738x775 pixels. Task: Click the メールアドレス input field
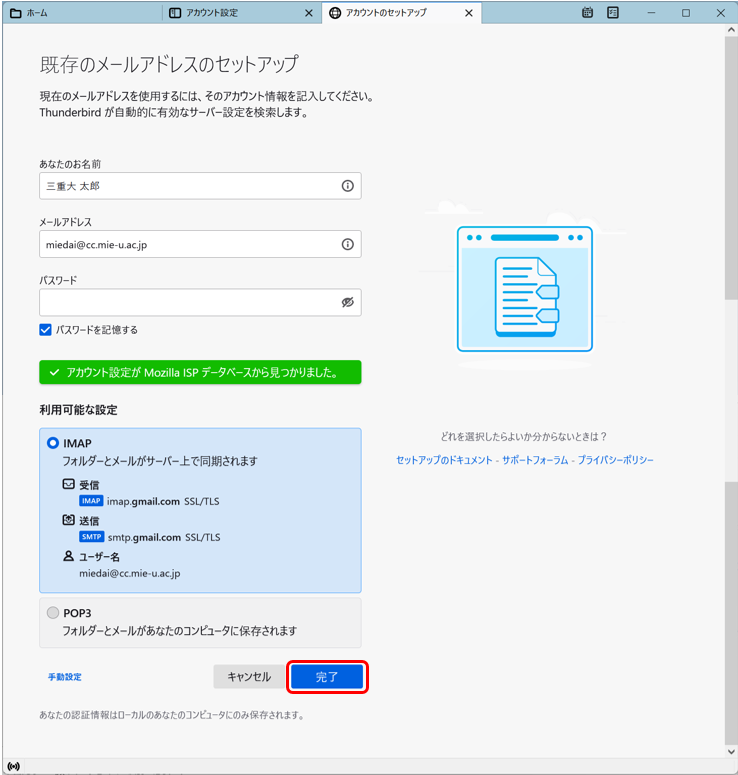coord(200,244)
